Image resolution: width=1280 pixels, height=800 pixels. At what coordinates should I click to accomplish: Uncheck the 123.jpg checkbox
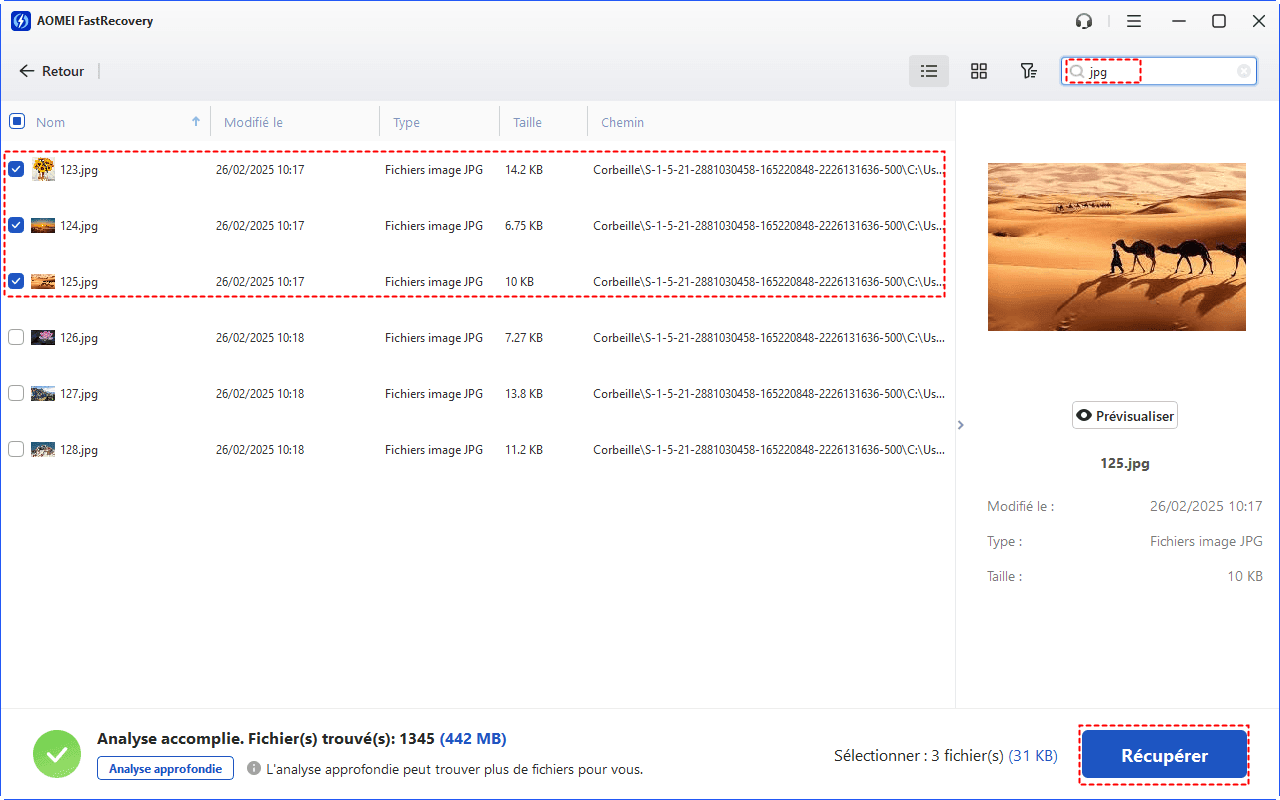(16, 170)
